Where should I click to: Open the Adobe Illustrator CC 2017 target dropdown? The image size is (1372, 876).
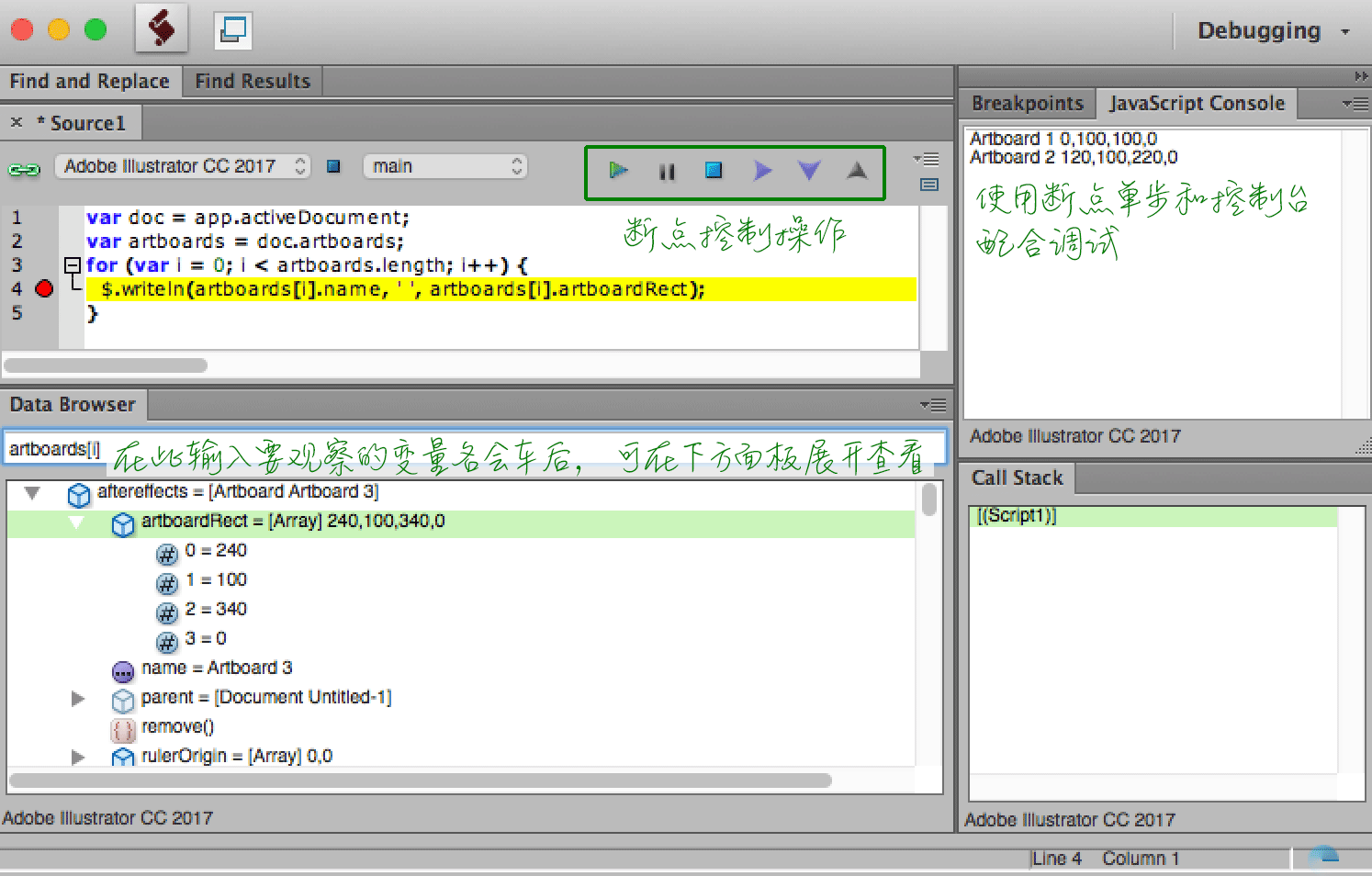[x=183, y=166]
